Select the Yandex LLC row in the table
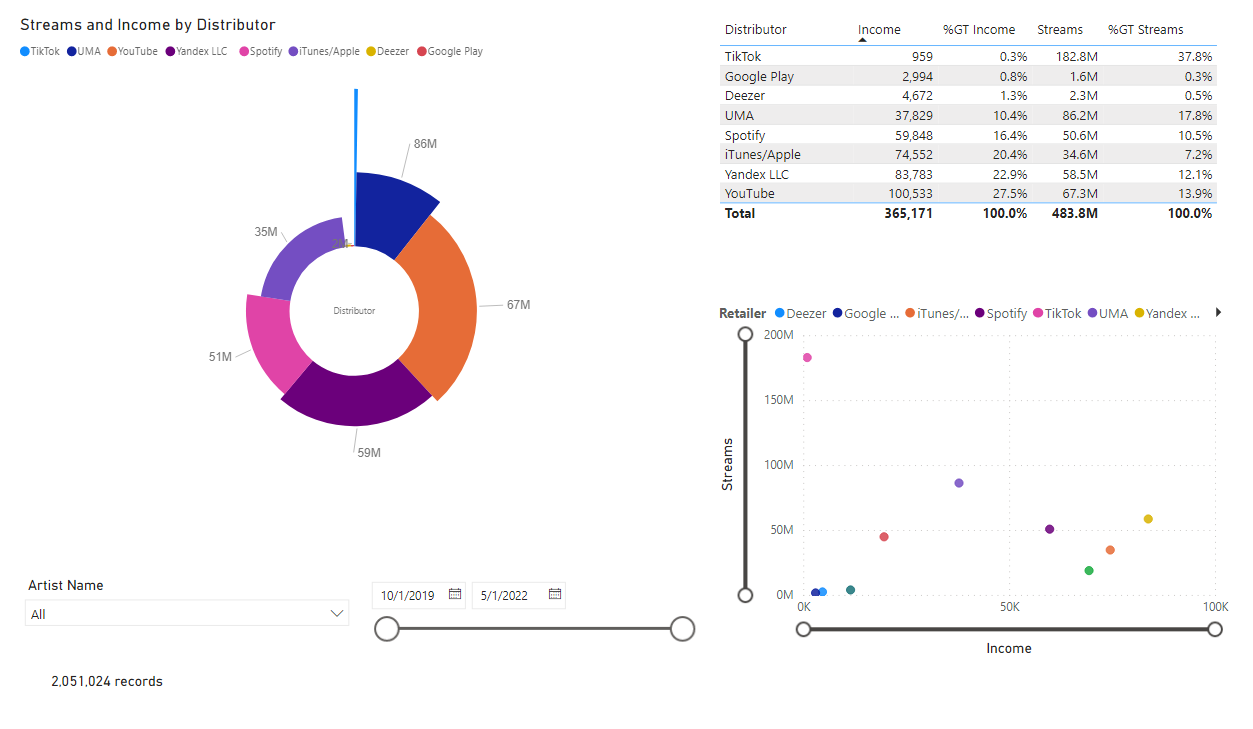The height and width of the screenshot is (729, 1253). 968,174
